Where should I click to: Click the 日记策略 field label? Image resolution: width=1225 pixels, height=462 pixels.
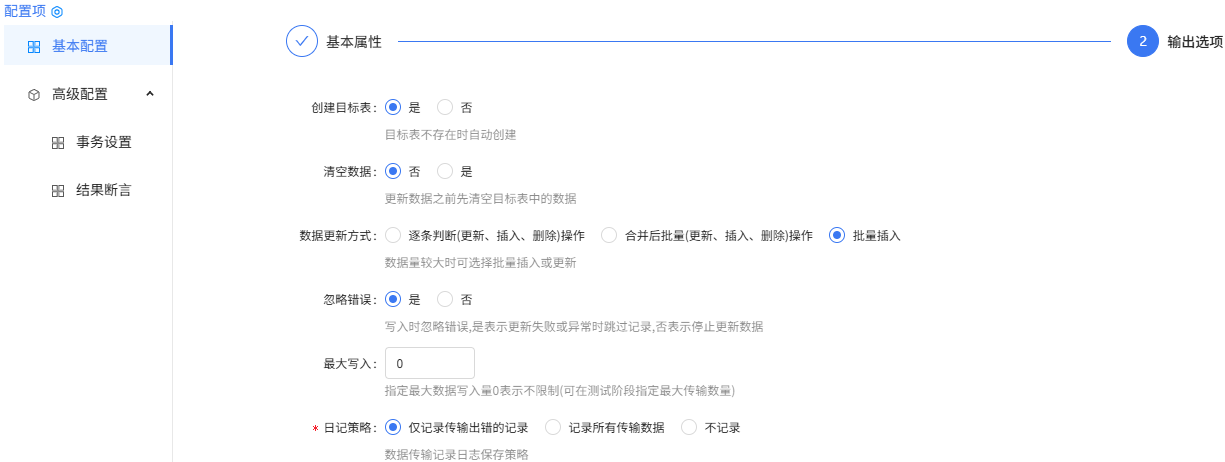(x=350, y=427)
